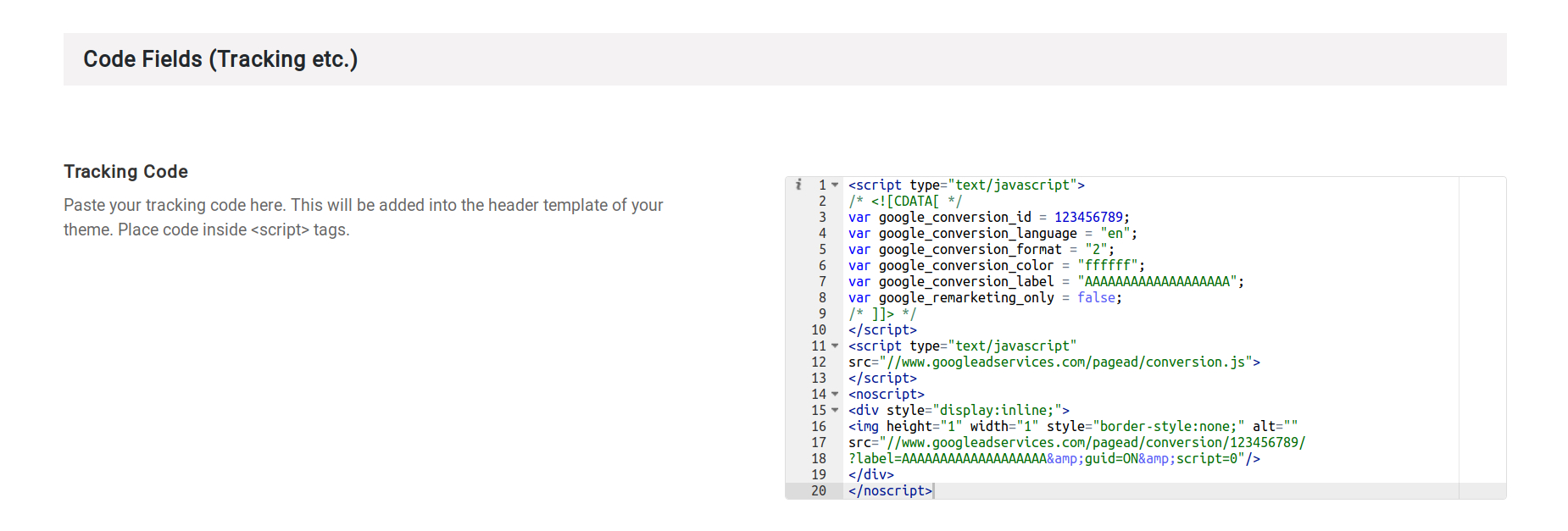This screenshot has width=1568, height=531.
Task: Click the false value of google_remarketing_only
Action: (x=1096, y=297)
